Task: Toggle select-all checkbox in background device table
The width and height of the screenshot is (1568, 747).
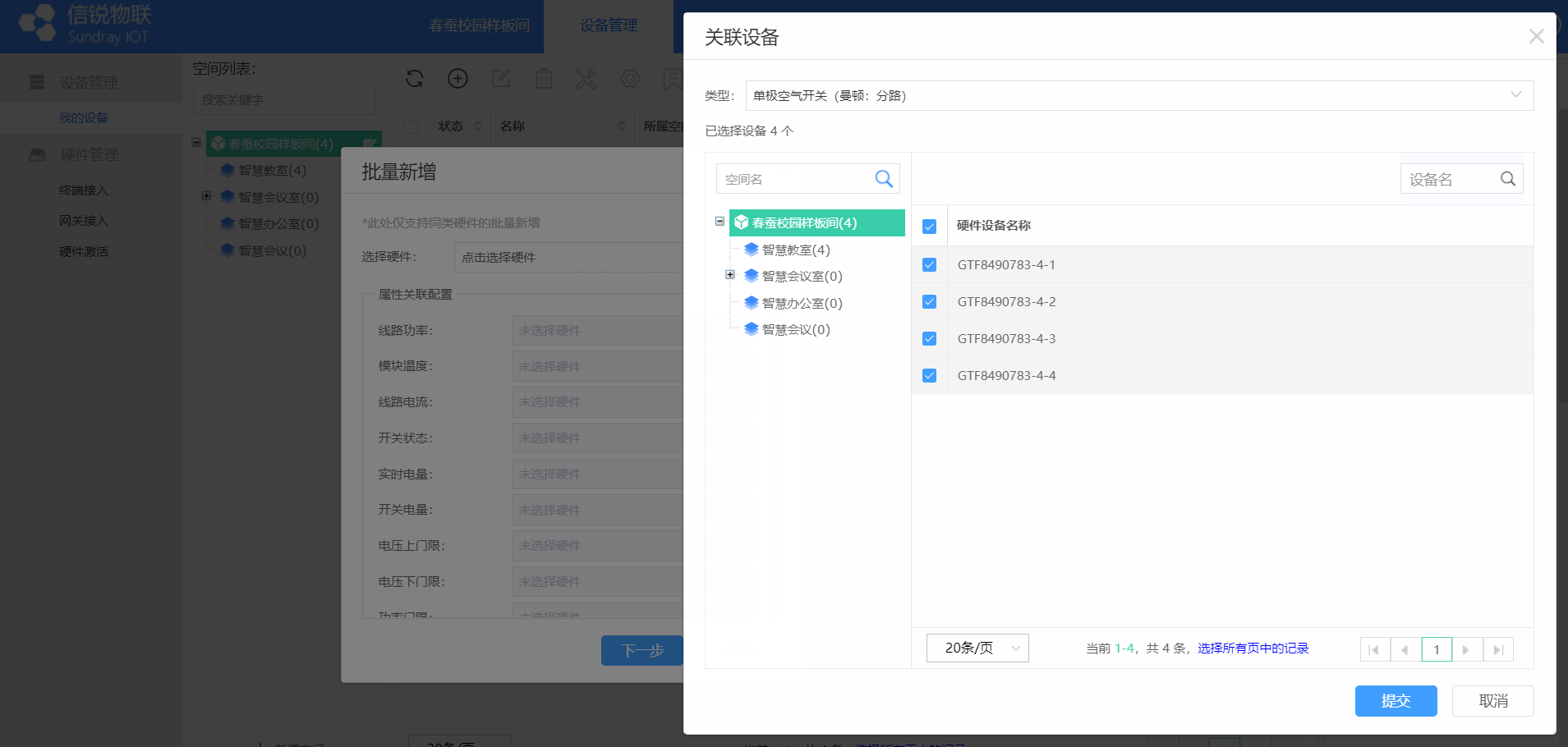Action: [x=412, y=126]
